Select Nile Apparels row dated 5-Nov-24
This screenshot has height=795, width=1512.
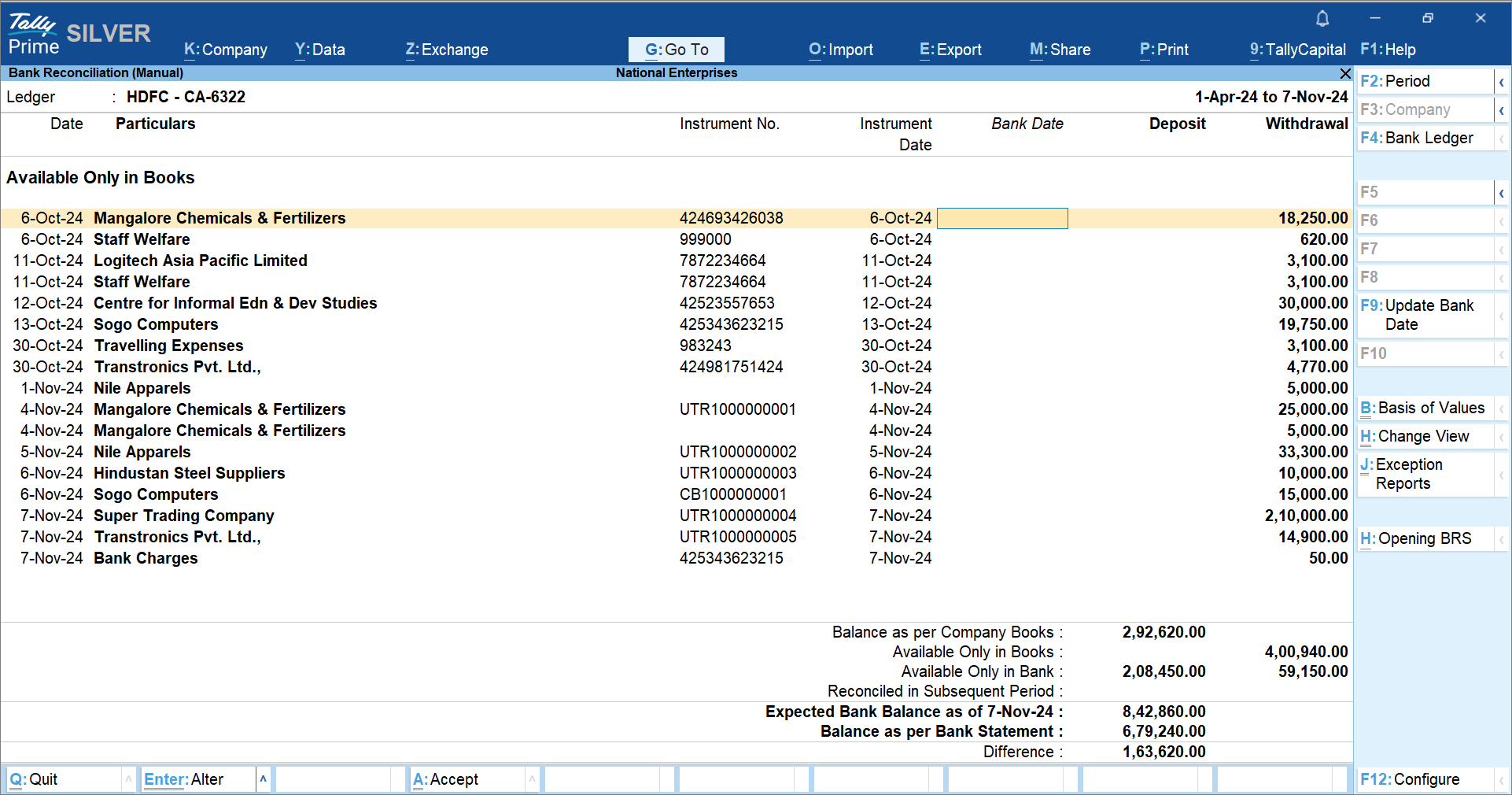tap(677, 452)
